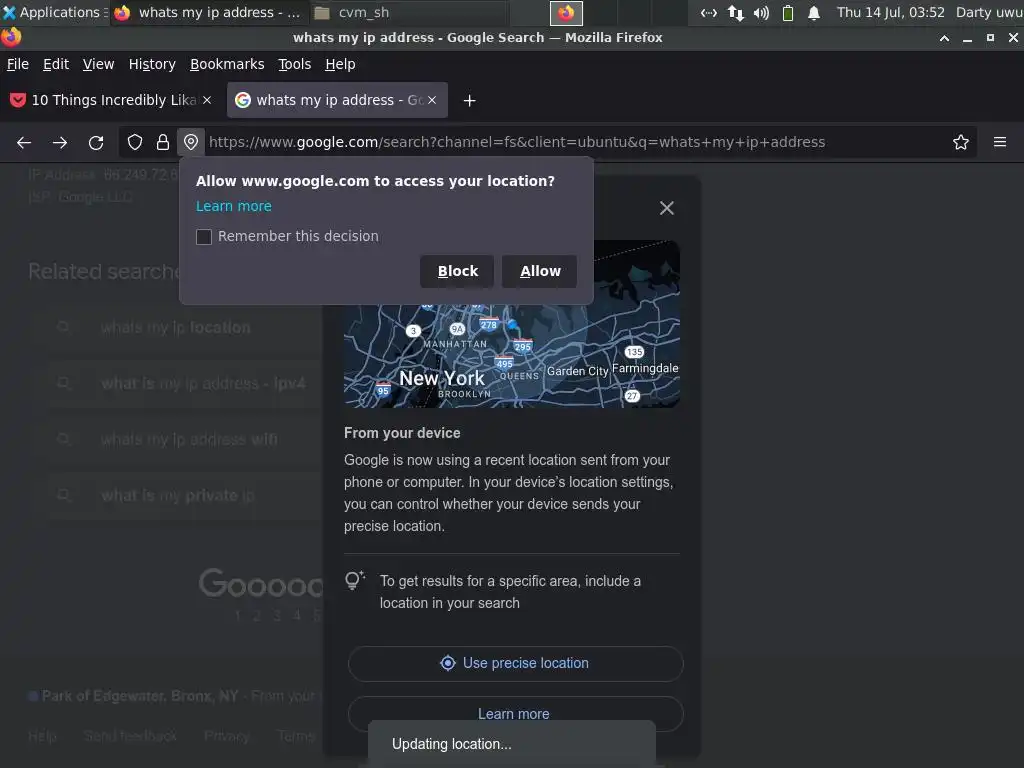Screen dimensions: 1024x768
Task: Allow google.com to access location
Action: pyautogui.click(x=539, y=271)
